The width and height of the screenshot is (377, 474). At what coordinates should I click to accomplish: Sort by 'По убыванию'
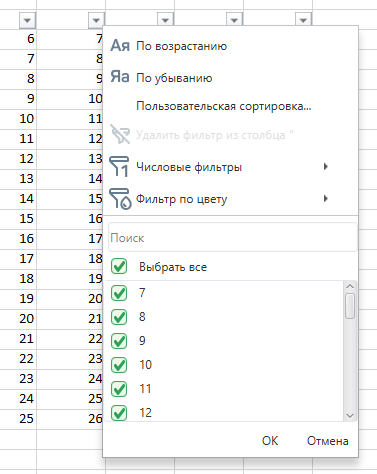[174, 78]
